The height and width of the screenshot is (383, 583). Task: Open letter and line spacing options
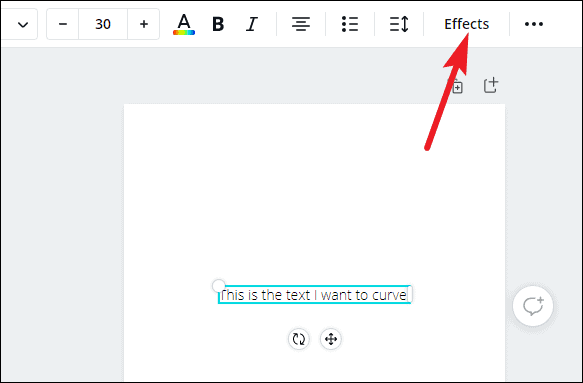pyautogui.click(x=399, y=24)
